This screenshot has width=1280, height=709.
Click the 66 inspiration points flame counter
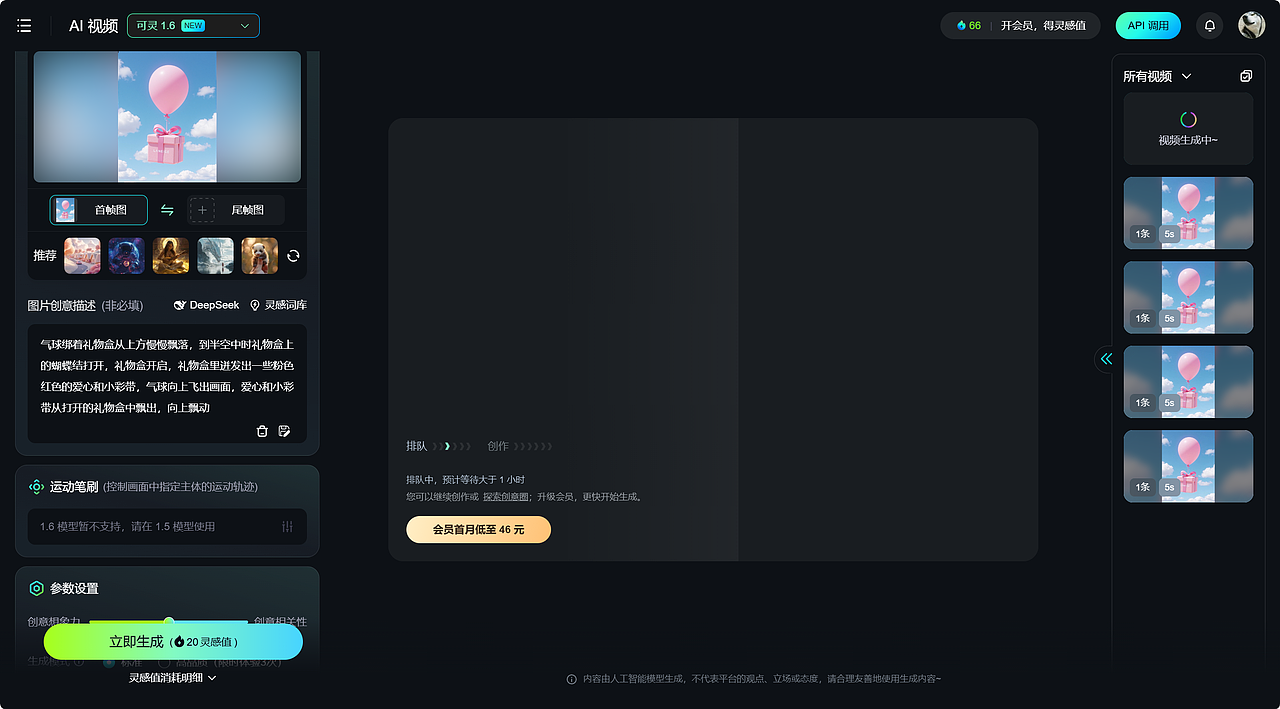(x=968, y=26)
